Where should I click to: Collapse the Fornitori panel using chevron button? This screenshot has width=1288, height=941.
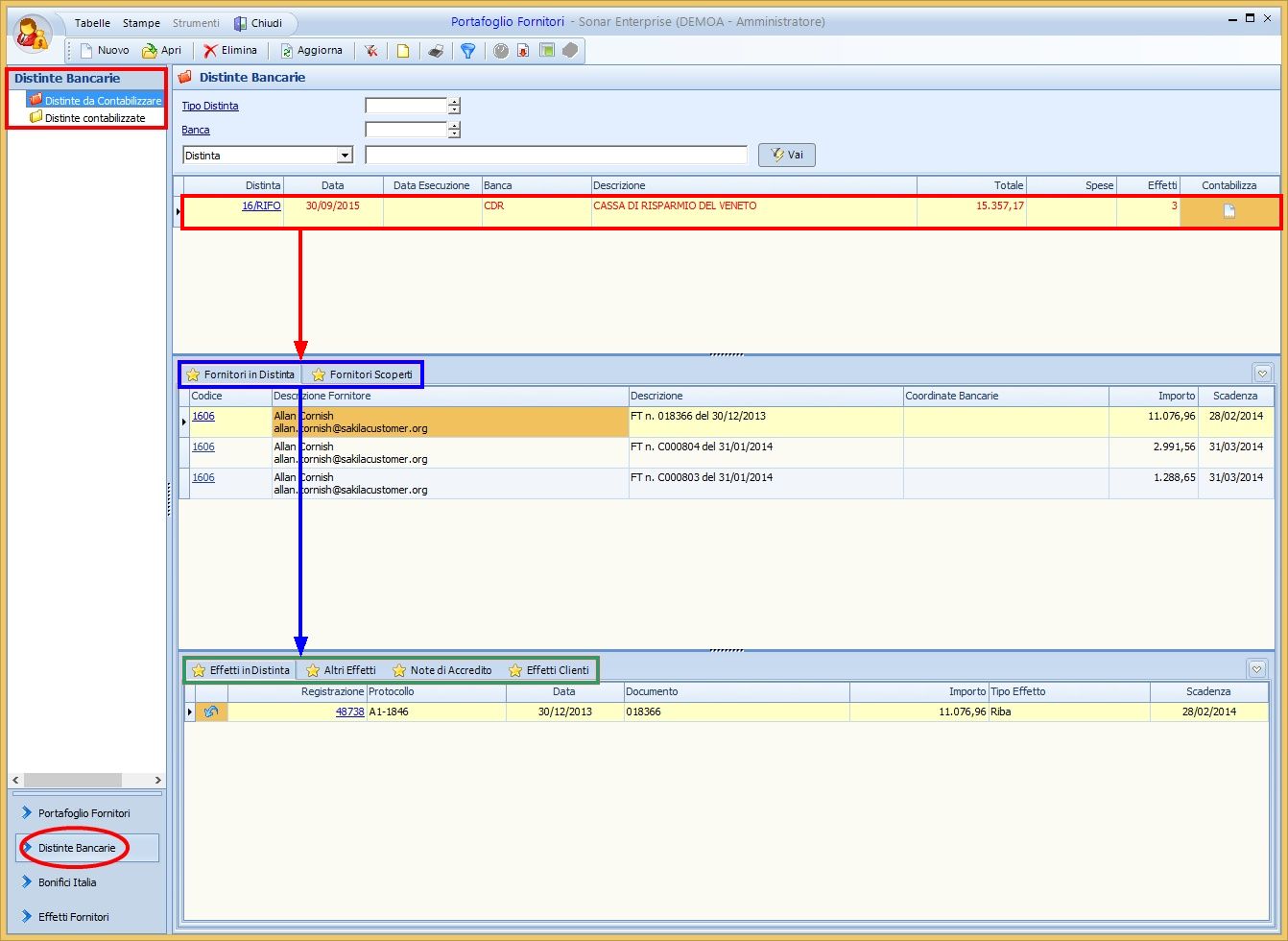(x=1263, y=374)
